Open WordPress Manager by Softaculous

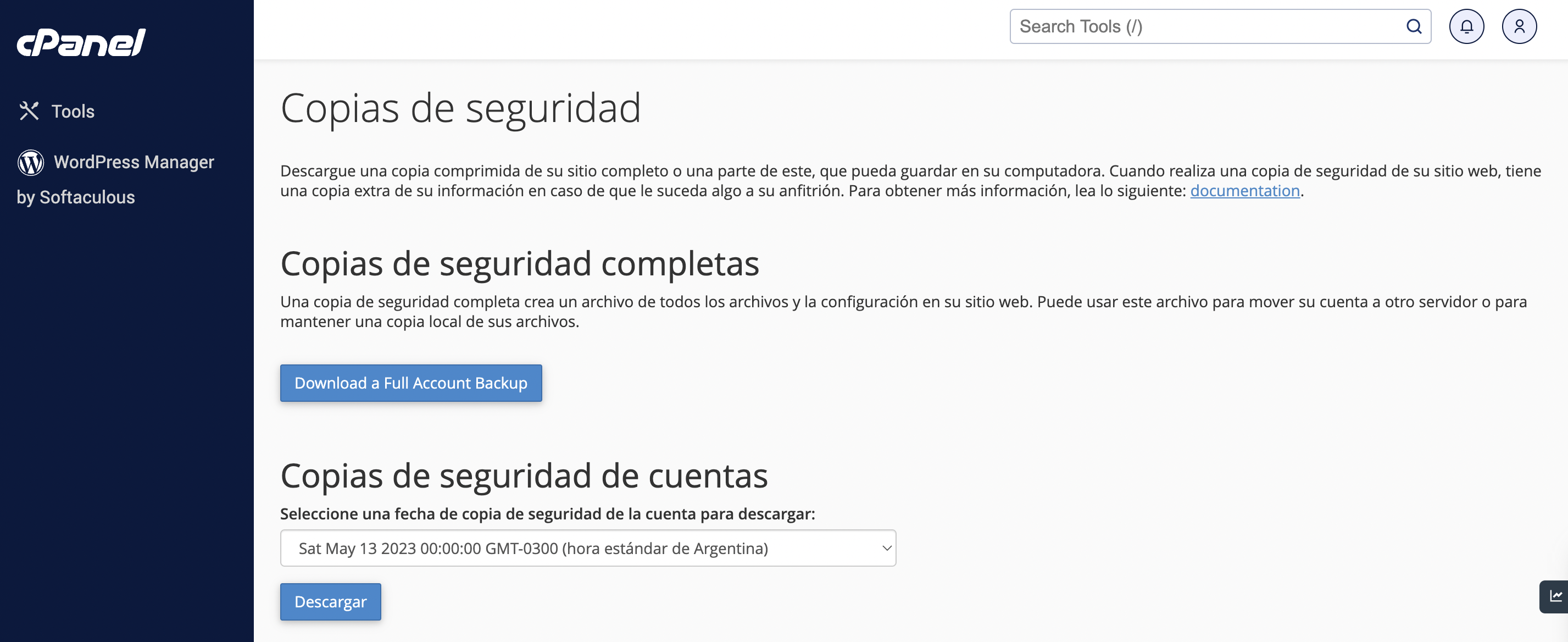point(116,179)
